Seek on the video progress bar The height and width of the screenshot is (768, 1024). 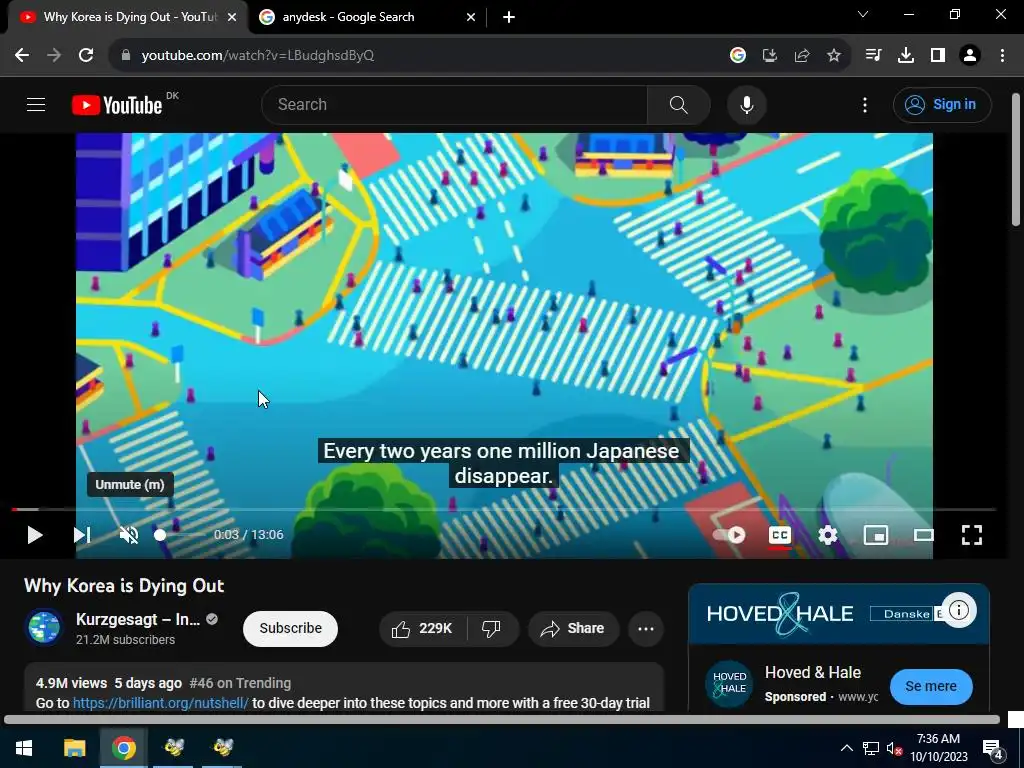tap(503, 509)
